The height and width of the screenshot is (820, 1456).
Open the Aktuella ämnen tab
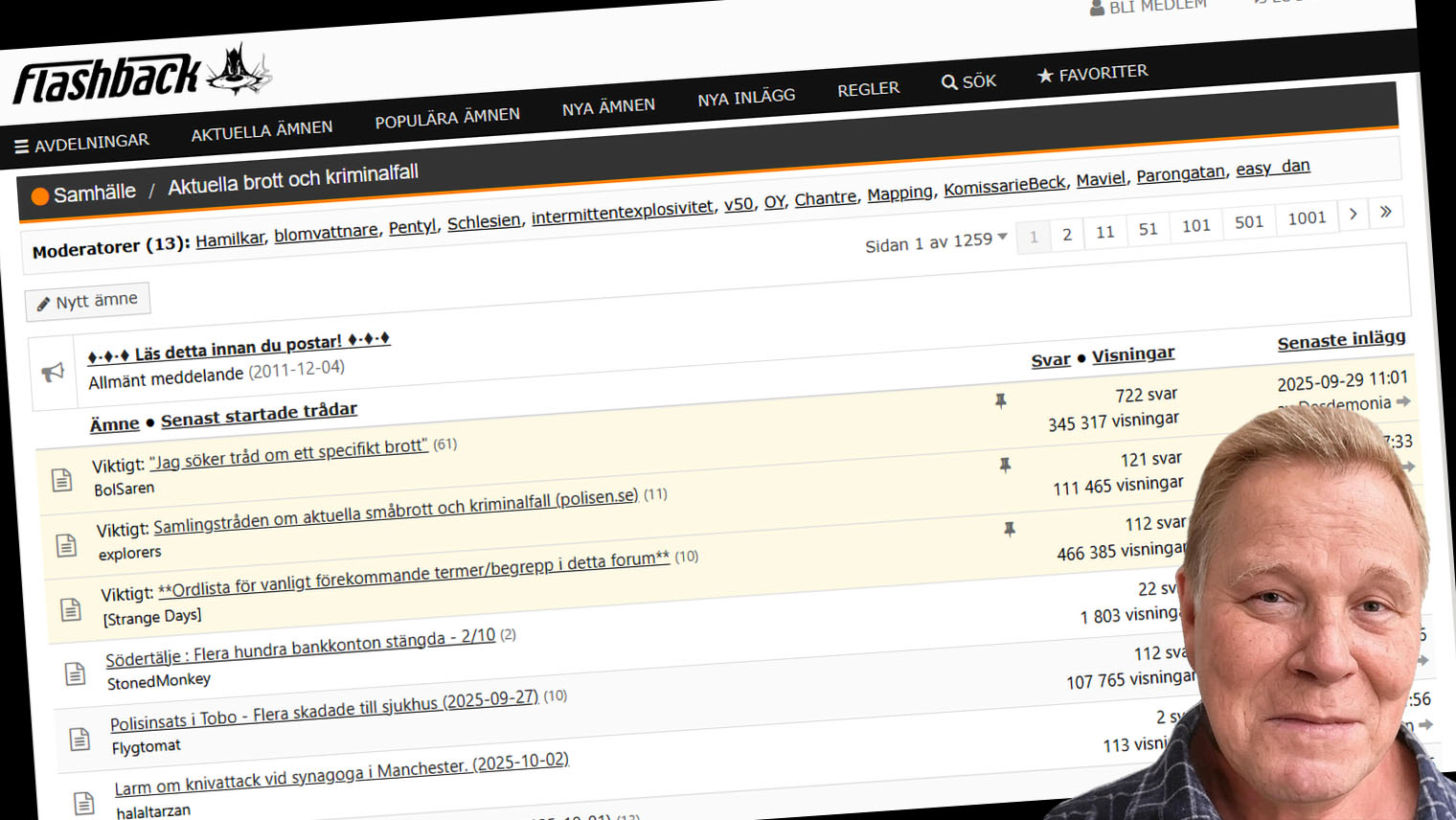click(x=262, y=130)
